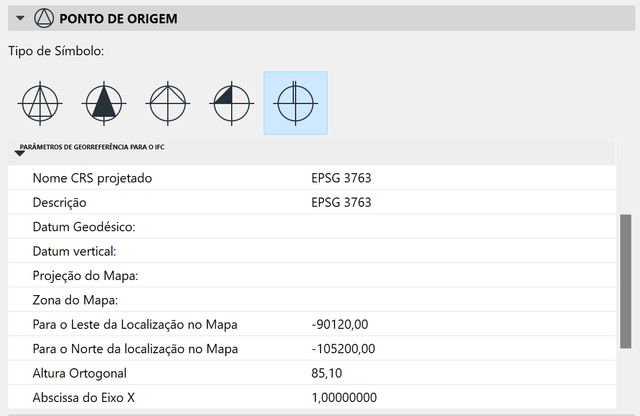Click the PONTO DE ORIGEM title text
The image size is (640, 416).
[x=118, y=19]
